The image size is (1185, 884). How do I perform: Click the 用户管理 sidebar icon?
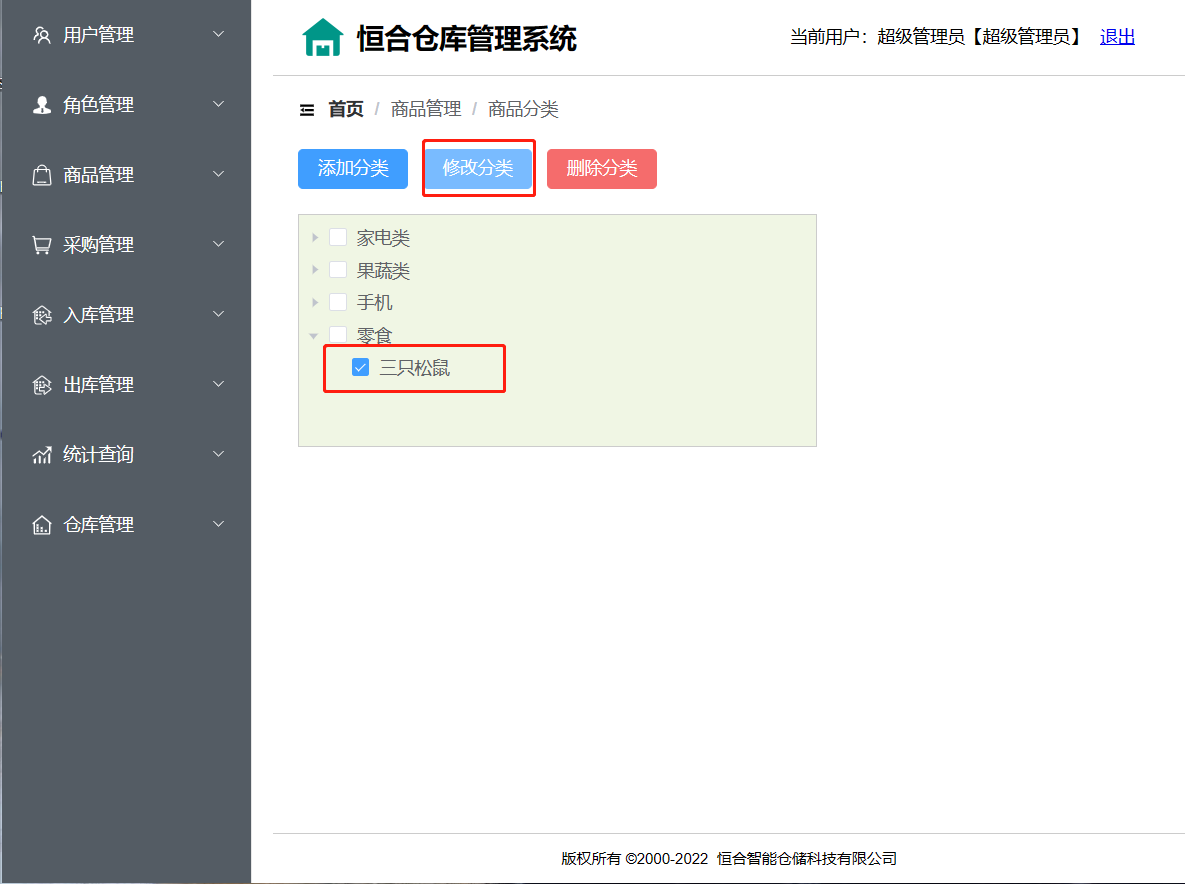pos(42,35)
